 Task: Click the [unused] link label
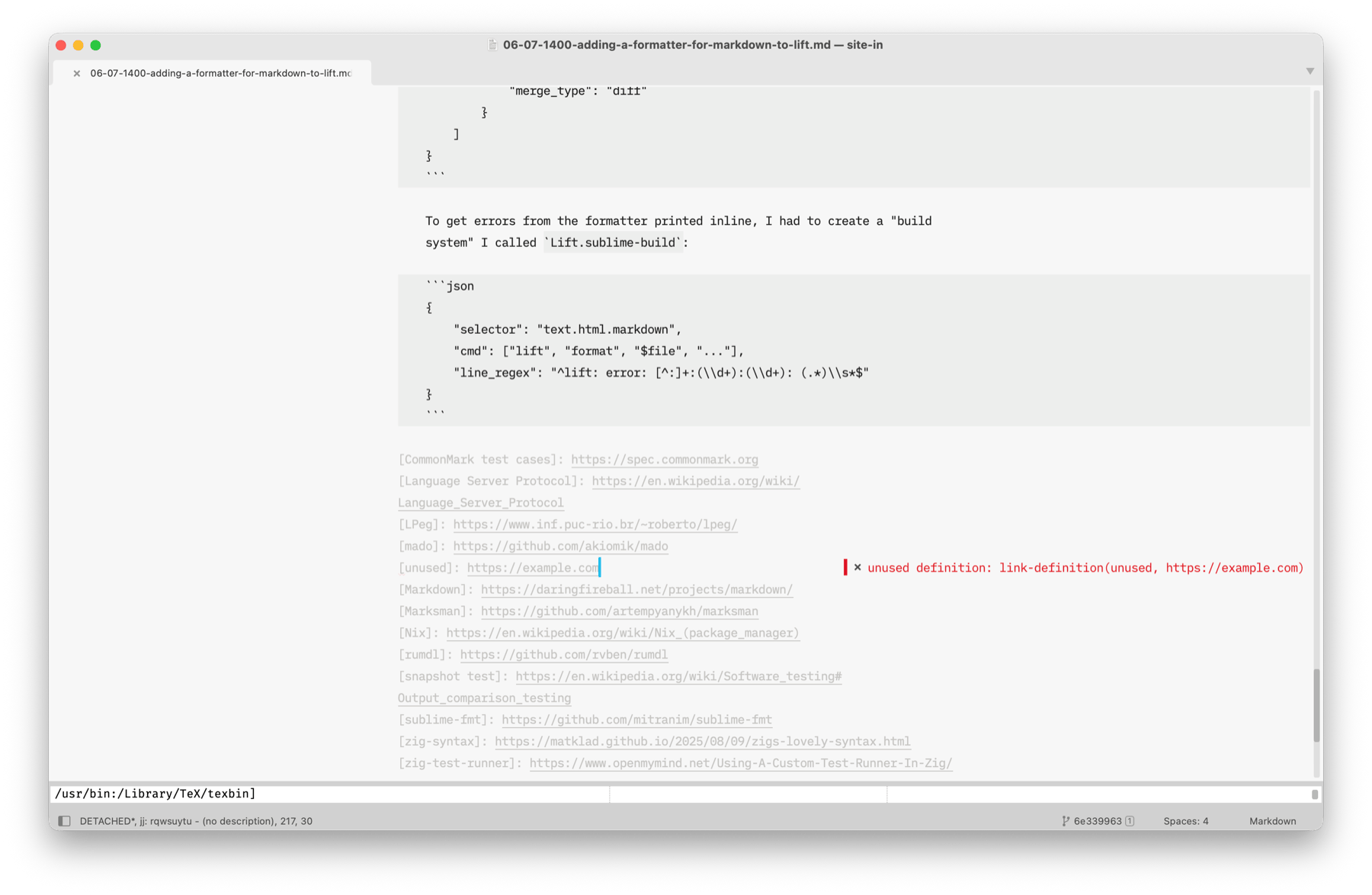(429, 568)
